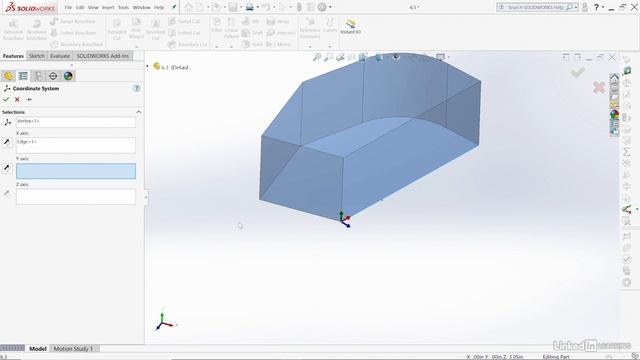Expand the flyout design tree arrow
The height and width of the screenshot is (360, 640).
coord(147,66)
